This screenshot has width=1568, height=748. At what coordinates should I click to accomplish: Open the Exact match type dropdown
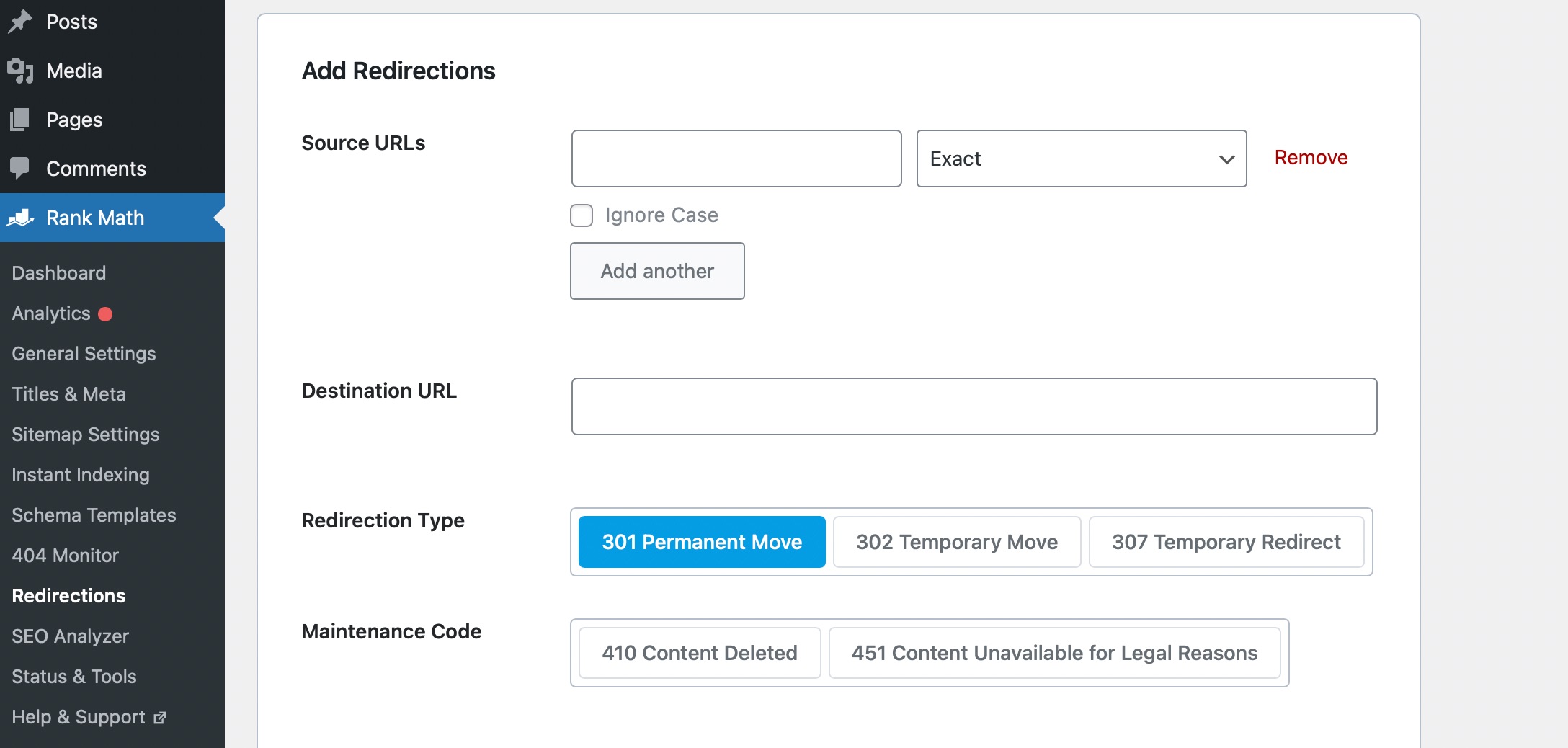[1082, 159]
